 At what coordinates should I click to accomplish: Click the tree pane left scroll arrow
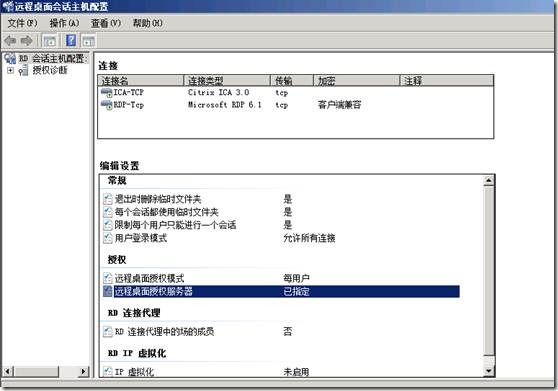[x=7, y=372]
